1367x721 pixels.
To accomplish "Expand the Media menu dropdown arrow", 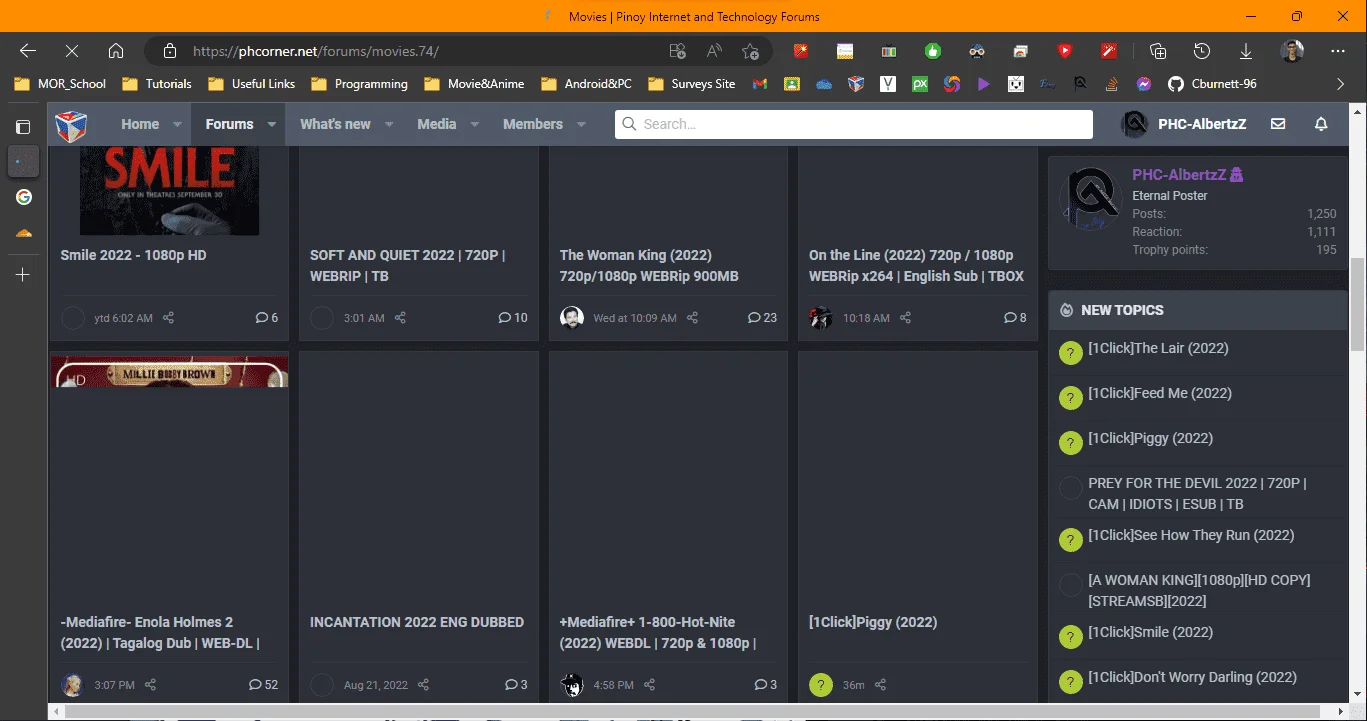I will click(475, 124).
